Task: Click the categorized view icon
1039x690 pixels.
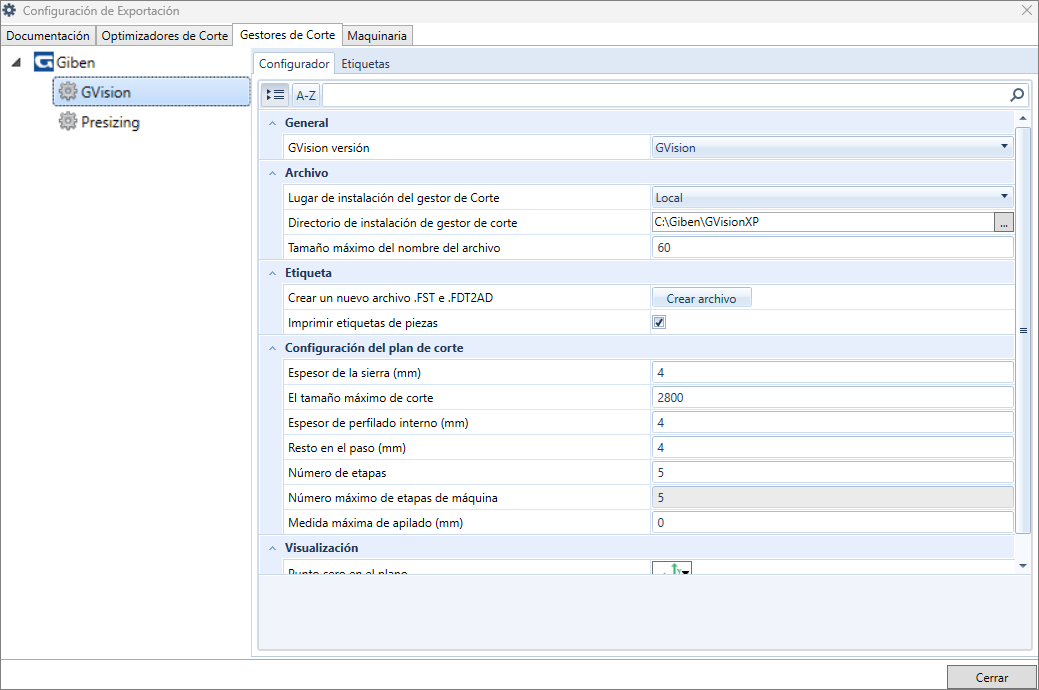Action: coord(275,95)
